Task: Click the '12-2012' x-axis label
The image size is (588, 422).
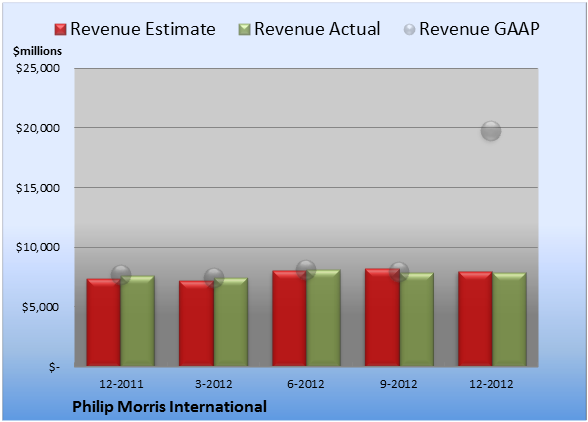Action: 491,384
